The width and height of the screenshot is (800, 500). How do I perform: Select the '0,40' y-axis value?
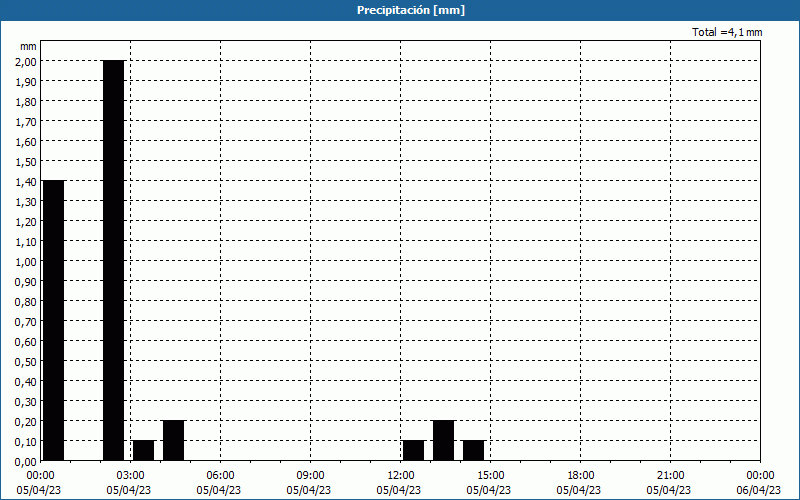click(x=26, y=382)
